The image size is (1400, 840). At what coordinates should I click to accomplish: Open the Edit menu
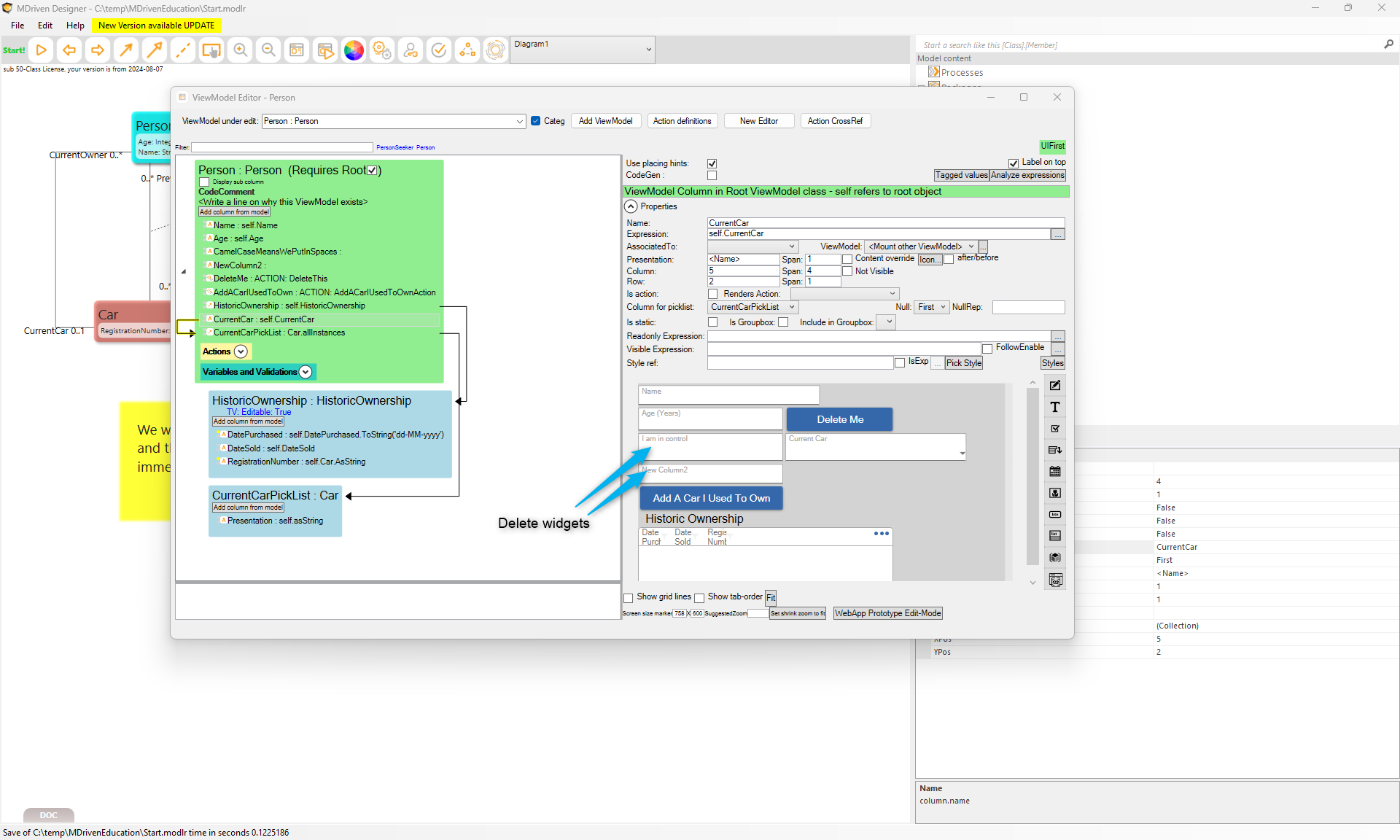click(45, 26)
